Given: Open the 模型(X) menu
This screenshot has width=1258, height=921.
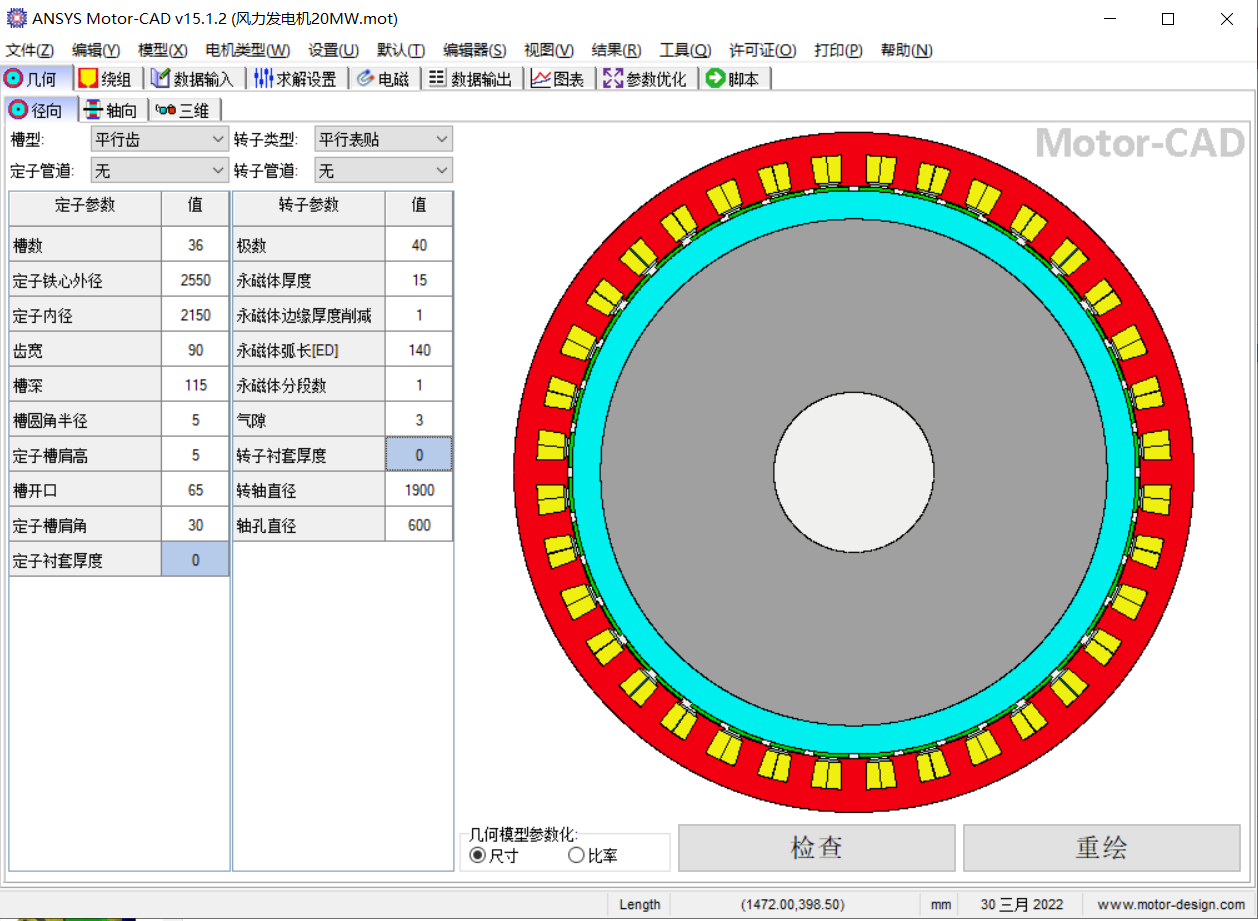Looking at the screenshot, I should tap(163, 50).
